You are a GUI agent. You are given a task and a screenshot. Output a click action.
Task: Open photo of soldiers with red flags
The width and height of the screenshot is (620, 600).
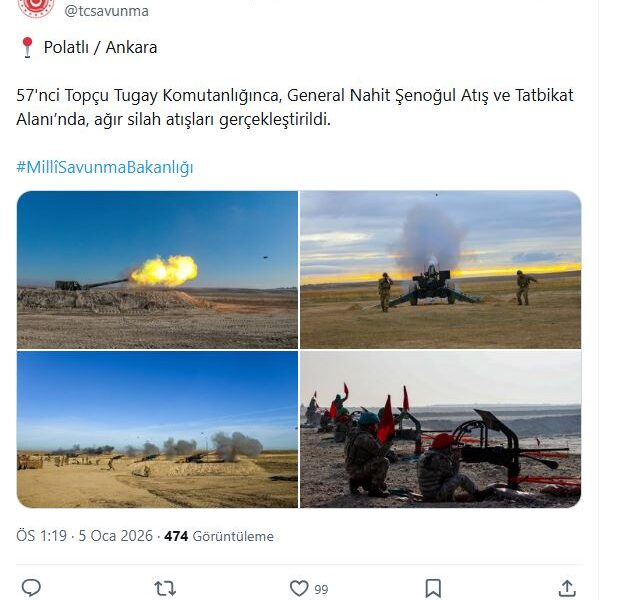pyautogui.click(x=440, y=430)
